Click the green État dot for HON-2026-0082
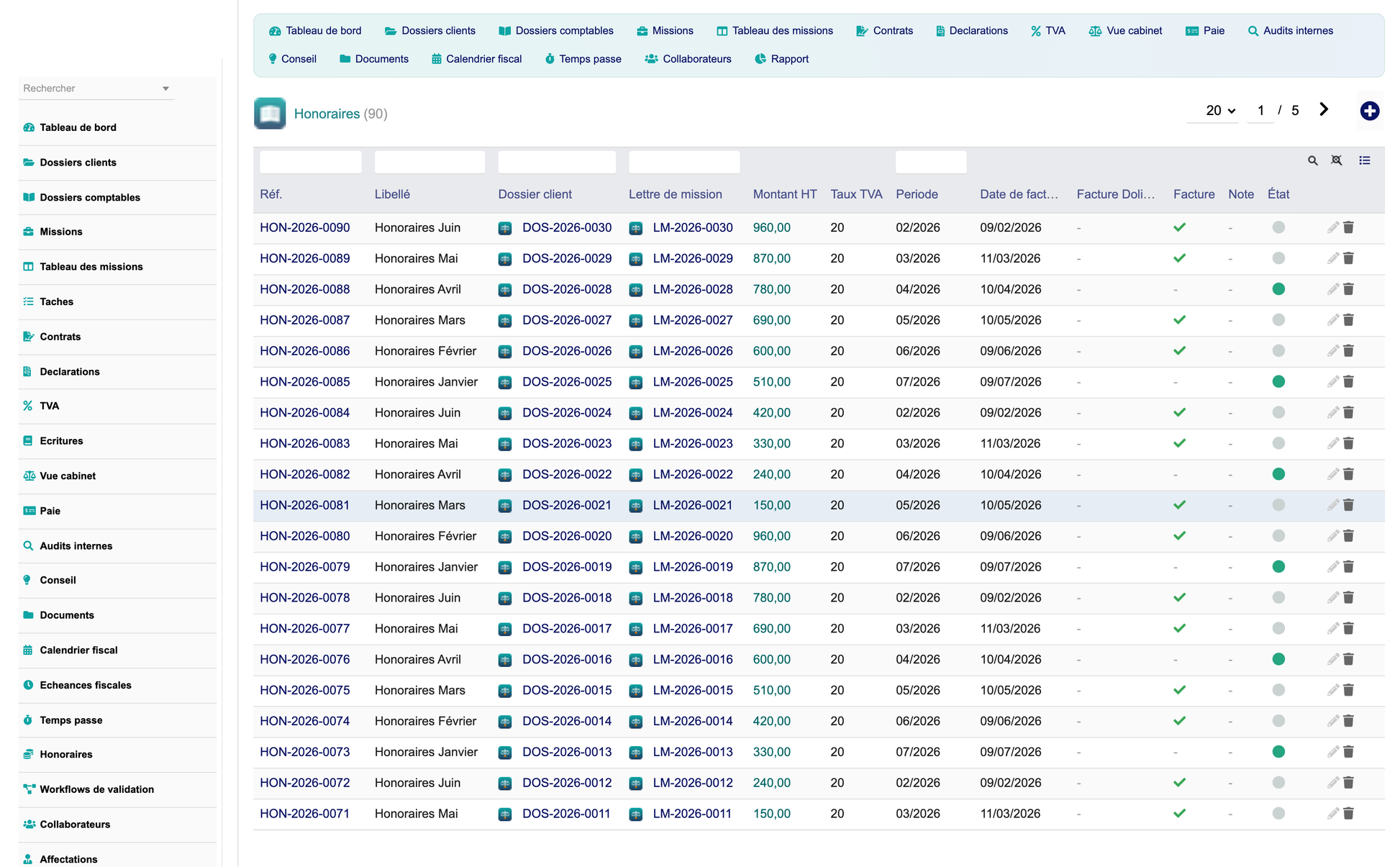The width and height of the screenshot is (1400, 867). click(x=1278, y=474)
